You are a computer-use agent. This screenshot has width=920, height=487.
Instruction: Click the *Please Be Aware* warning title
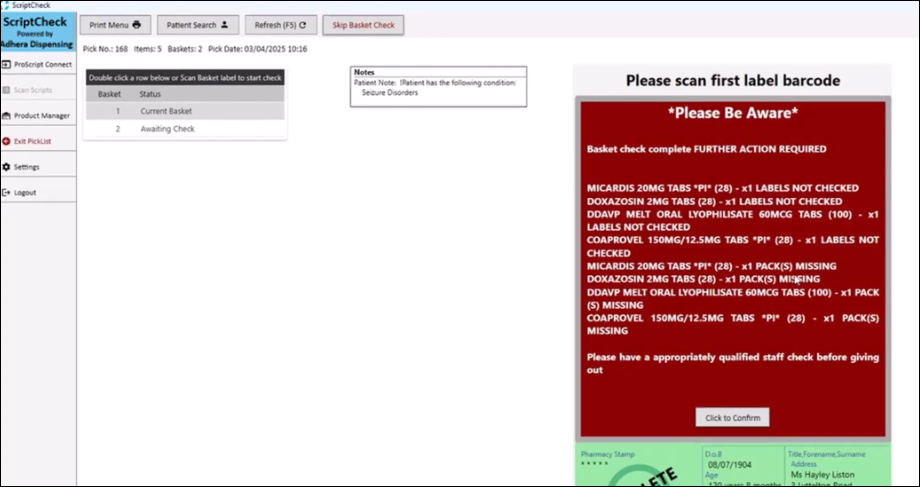[733, 113]
